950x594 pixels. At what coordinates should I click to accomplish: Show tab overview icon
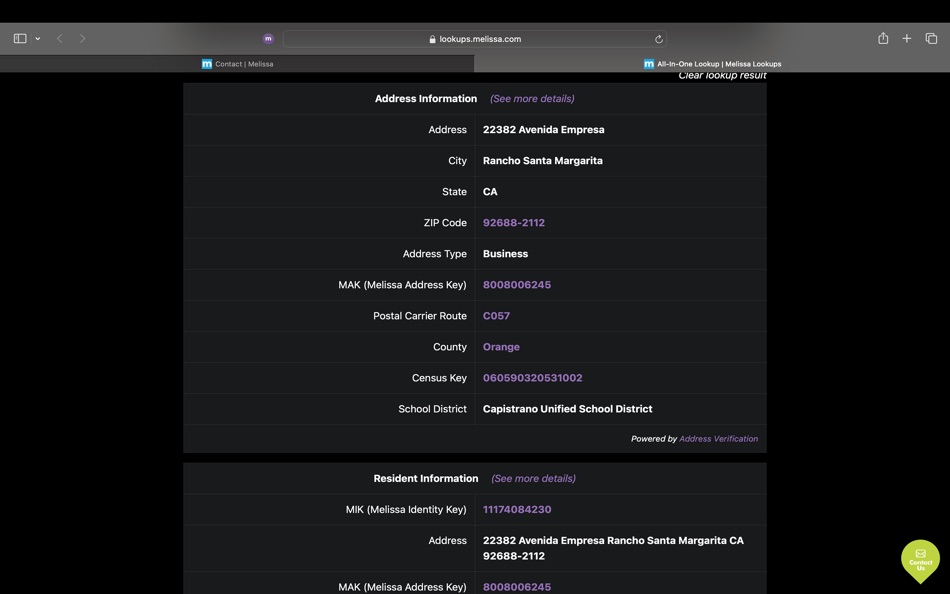click(x=931, y=38)
